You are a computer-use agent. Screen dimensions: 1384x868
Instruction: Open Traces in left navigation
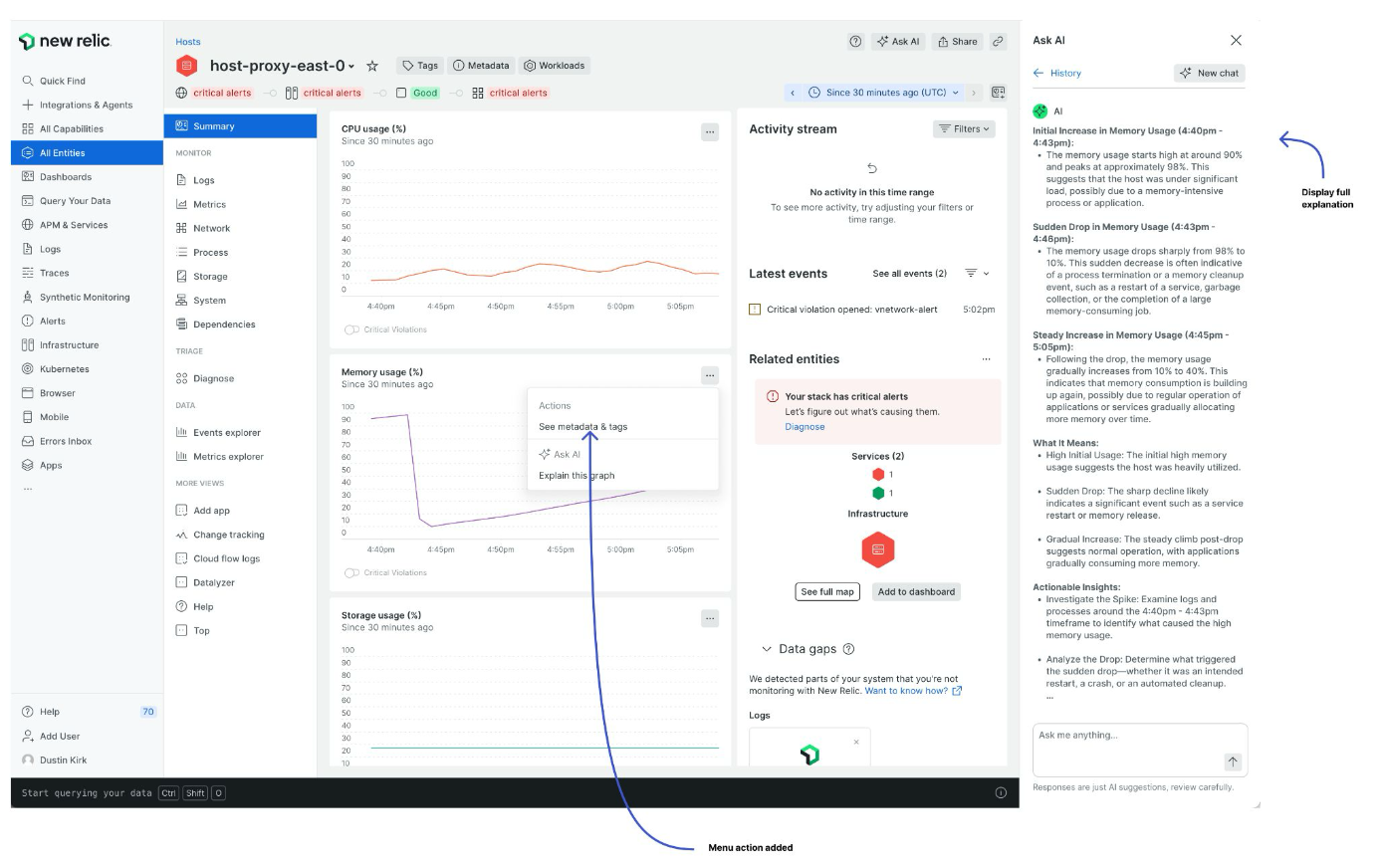(x=46, y=273)
